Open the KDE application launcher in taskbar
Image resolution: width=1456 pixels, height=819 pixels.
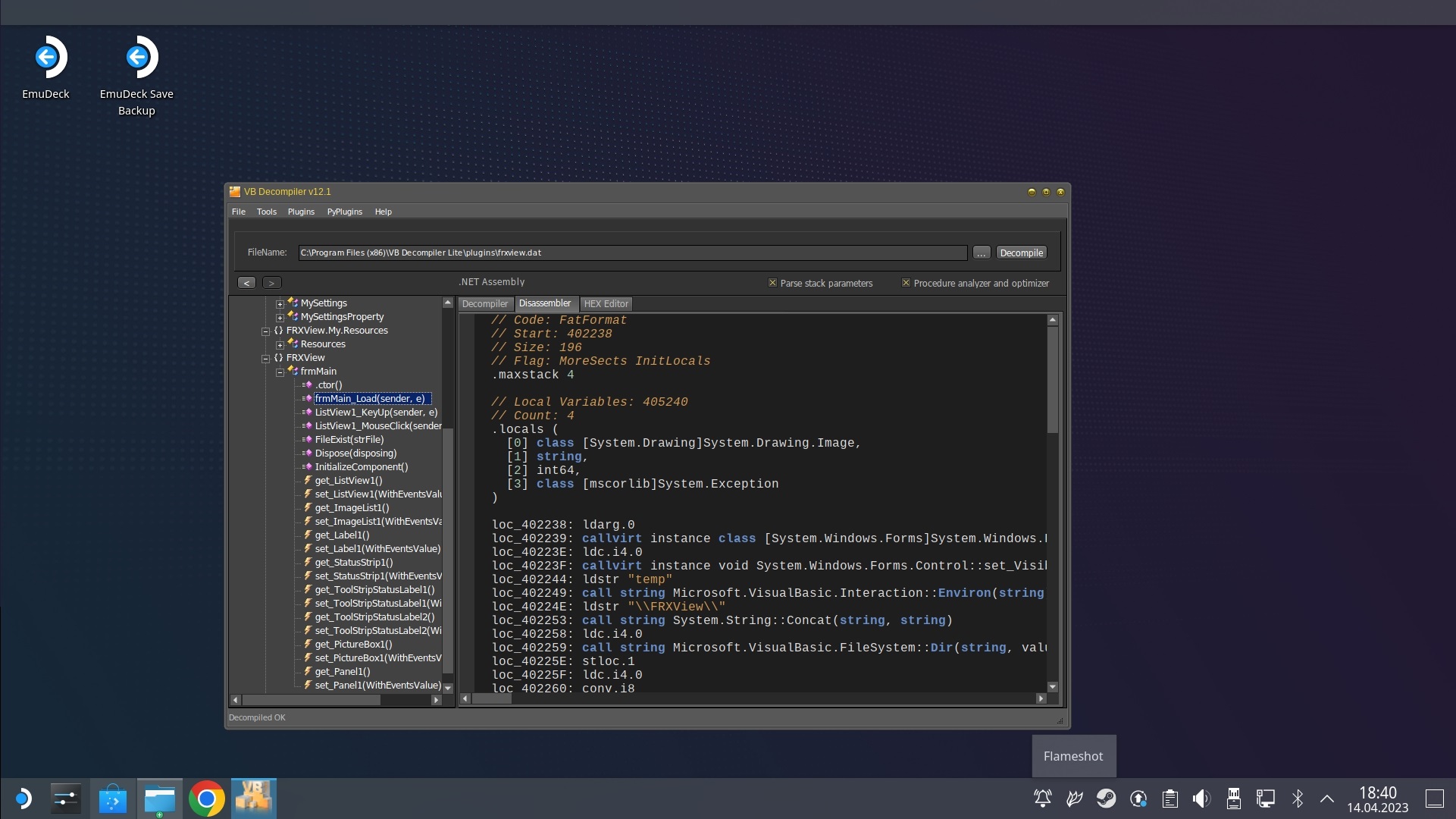point(23,799)
